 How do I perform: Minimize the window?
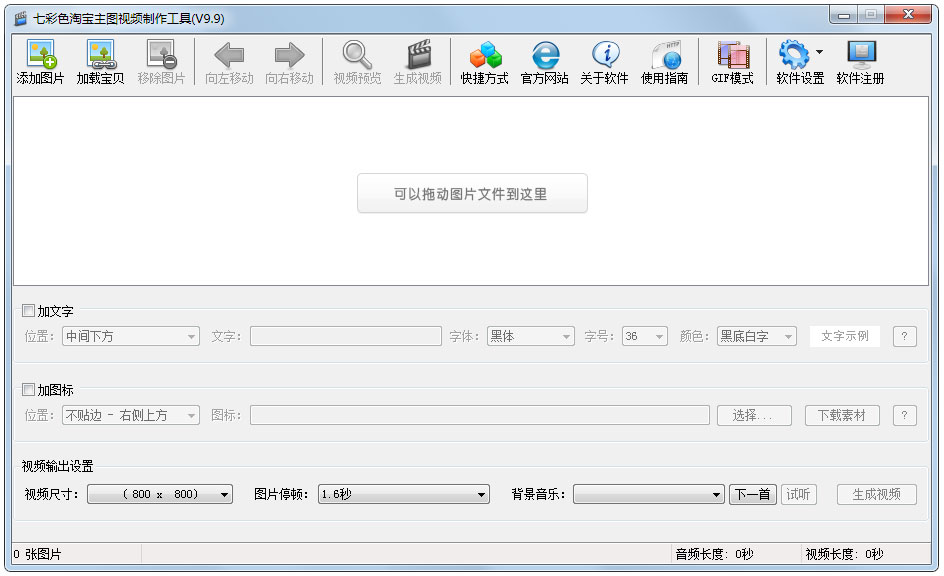[x=844, y=14]
